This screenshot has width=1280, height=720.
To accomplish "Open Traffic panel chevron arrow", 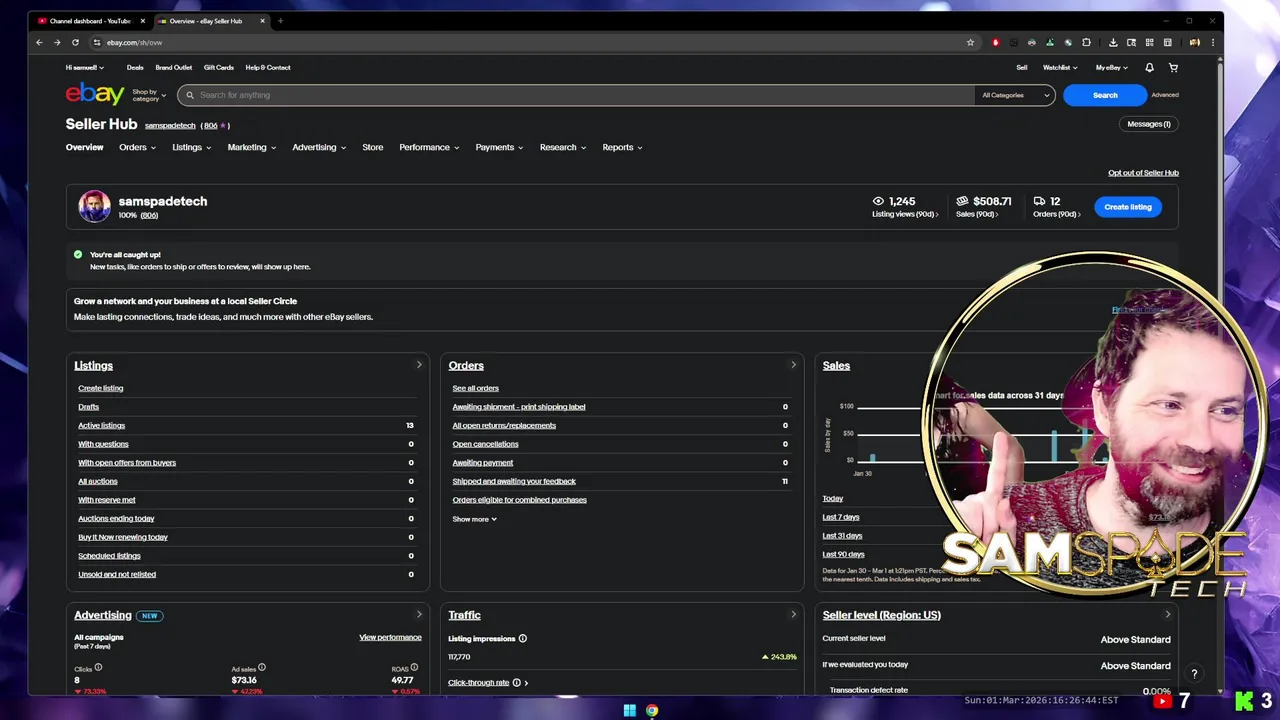I will [x=794, y=615].
